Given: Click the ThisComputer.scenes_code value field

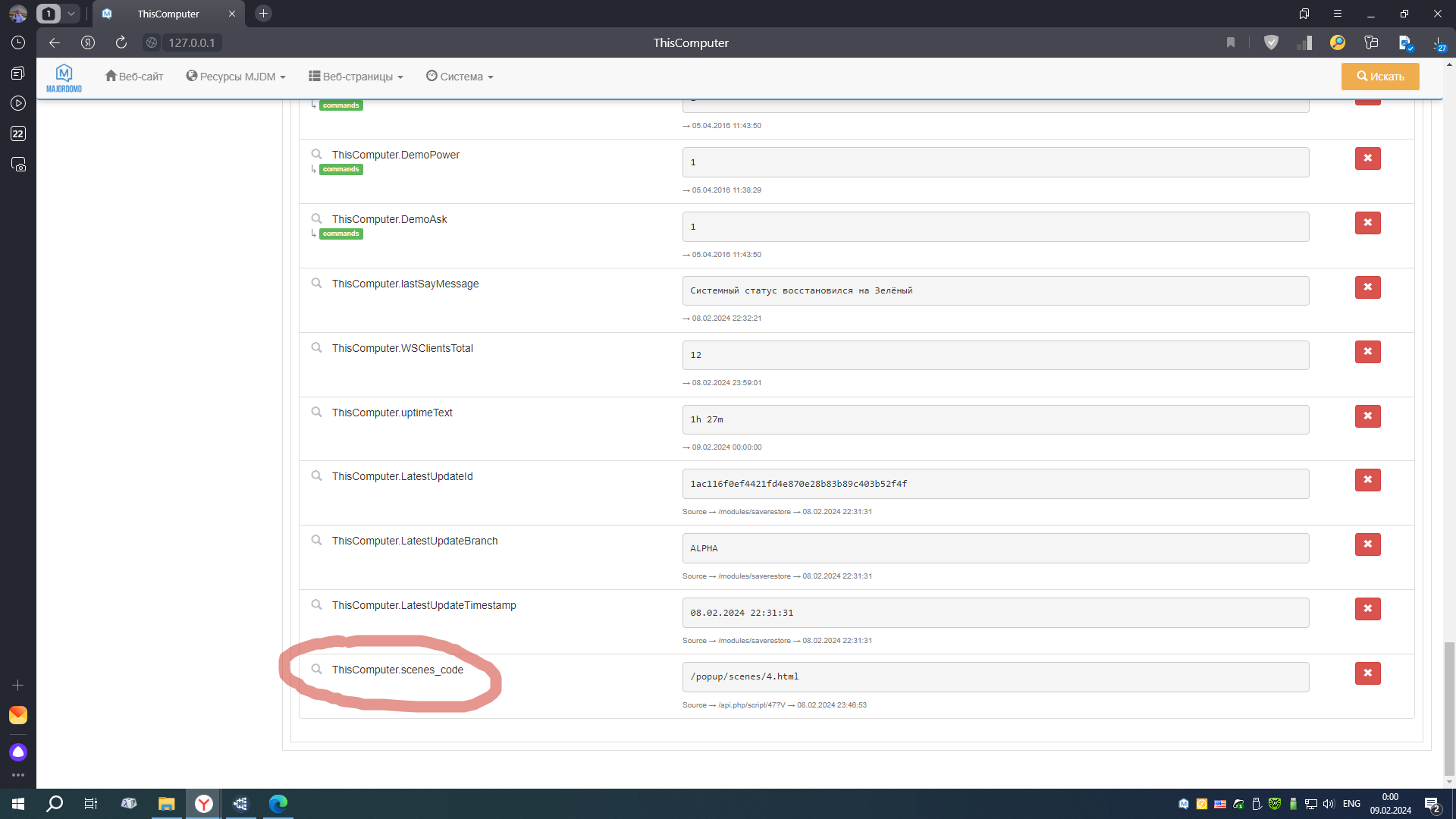Looking at the screenshot, I should pyautogui.click(x=995, y=677).
